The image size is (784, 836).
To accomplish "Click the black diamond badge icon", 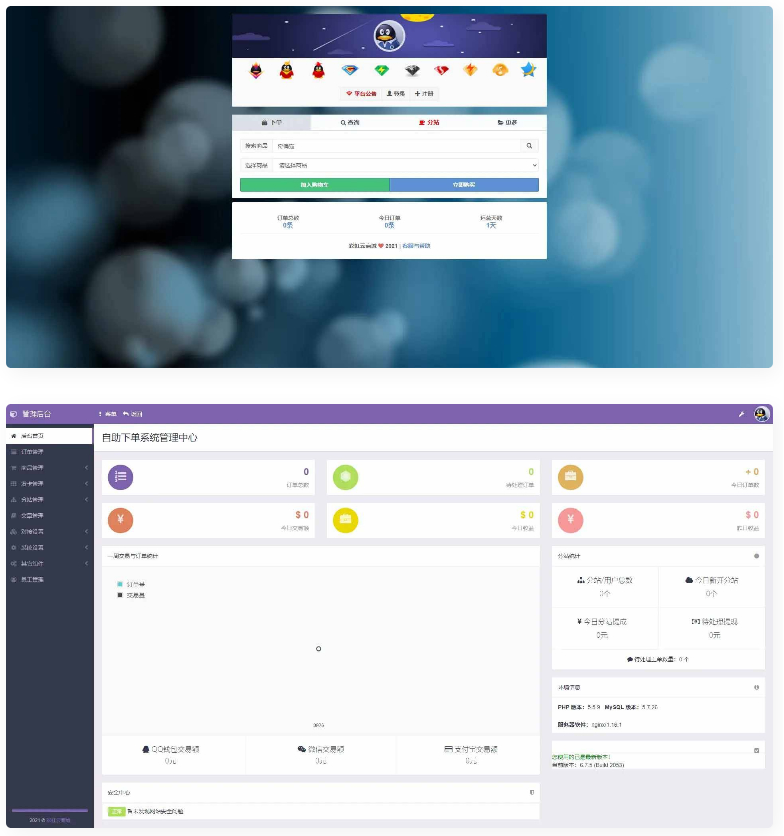I will click(x=412, y=70).
